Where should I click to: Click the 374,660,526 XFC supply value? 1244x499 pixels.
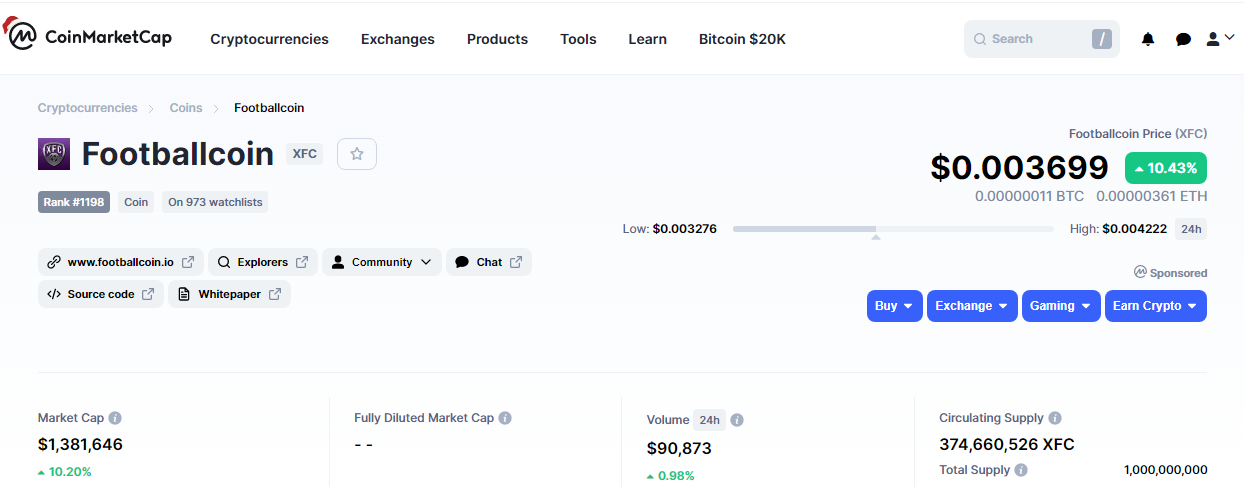click(1007, 444)
